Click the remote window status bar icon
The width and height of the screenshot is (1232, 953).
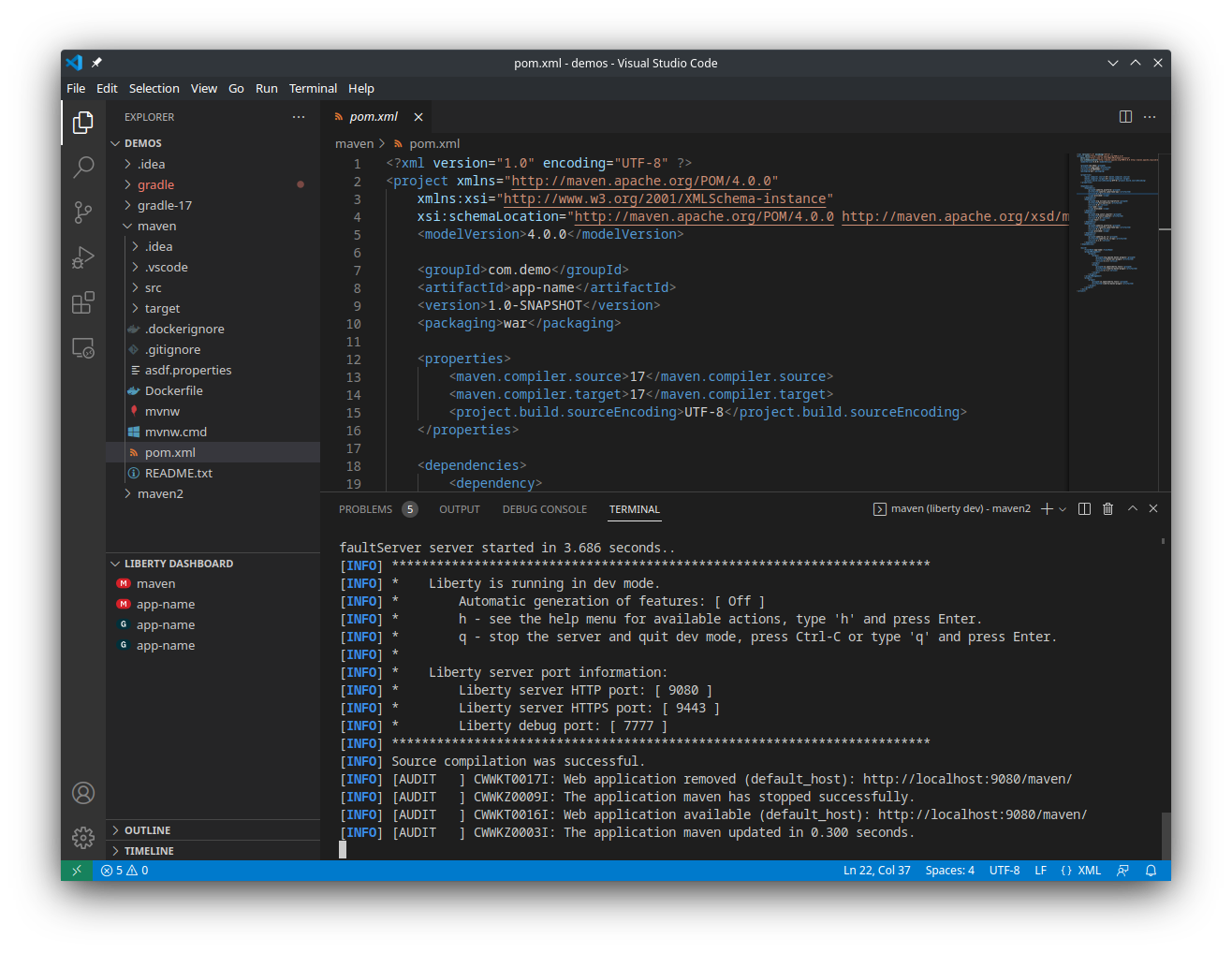[77, 871]
